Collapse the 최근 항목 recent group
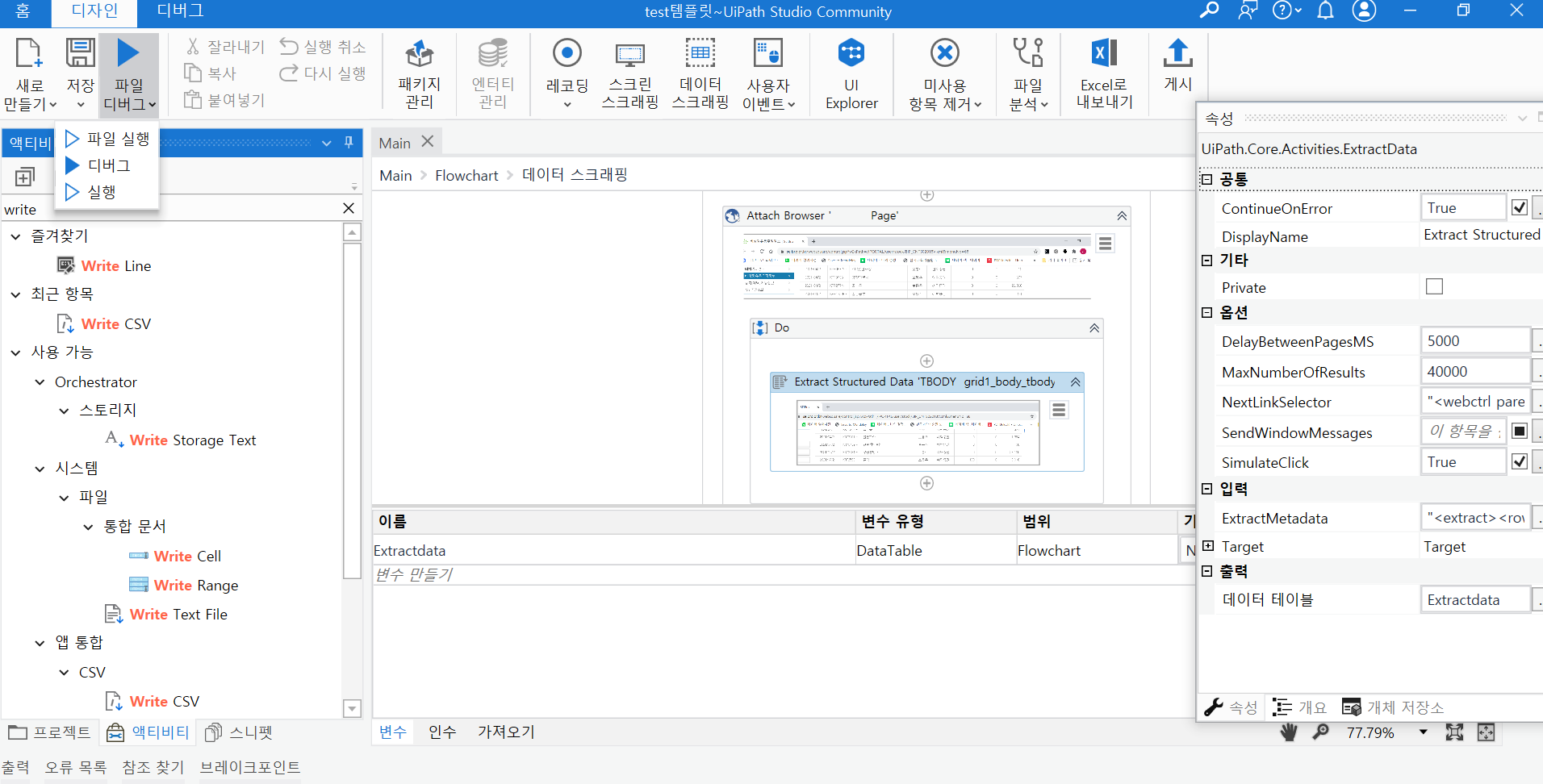This screenshot has width=1543, height=784. [15, 294]
